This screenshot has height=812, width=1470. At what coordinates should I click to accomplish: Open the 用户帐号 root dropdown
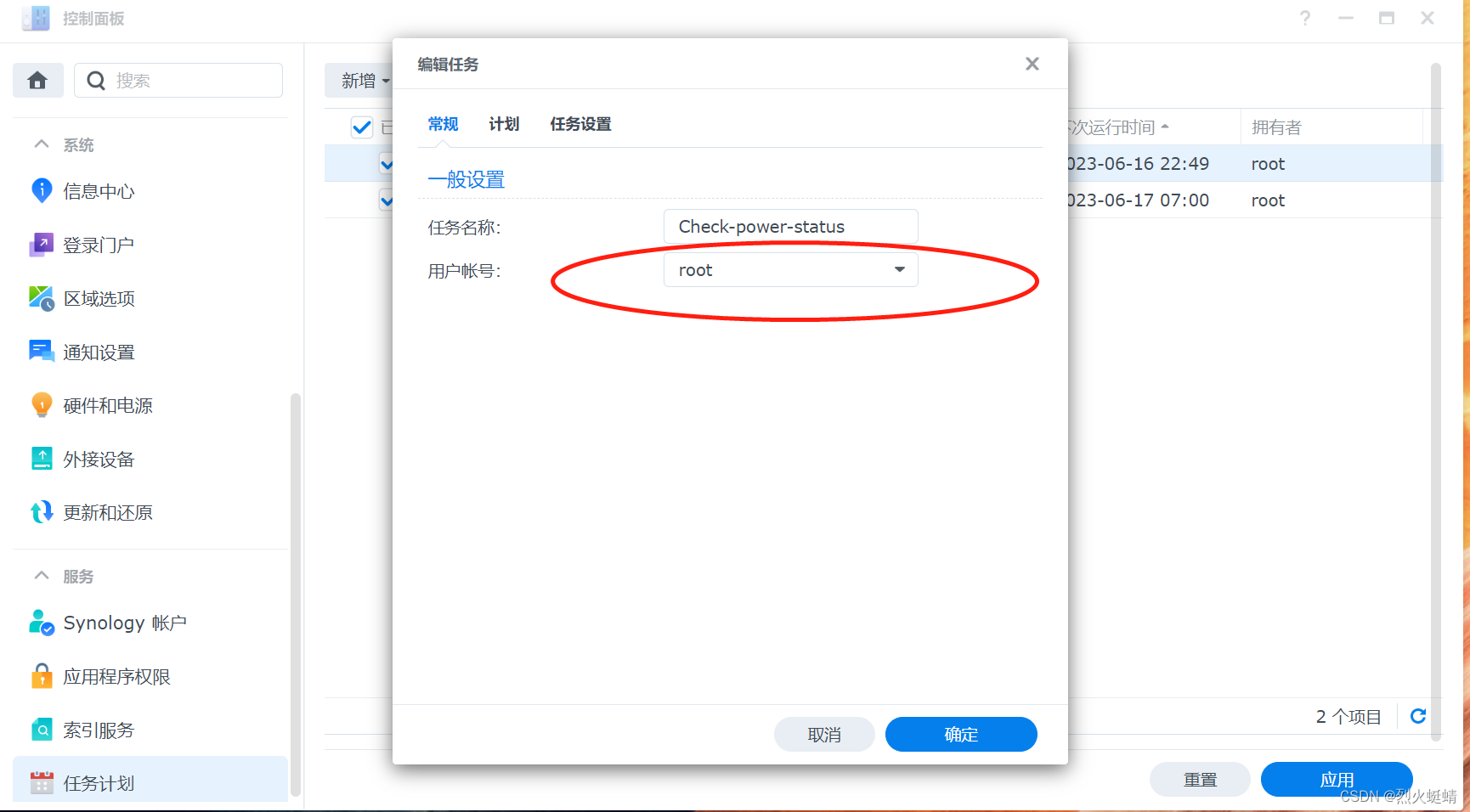tap(790, 270)
